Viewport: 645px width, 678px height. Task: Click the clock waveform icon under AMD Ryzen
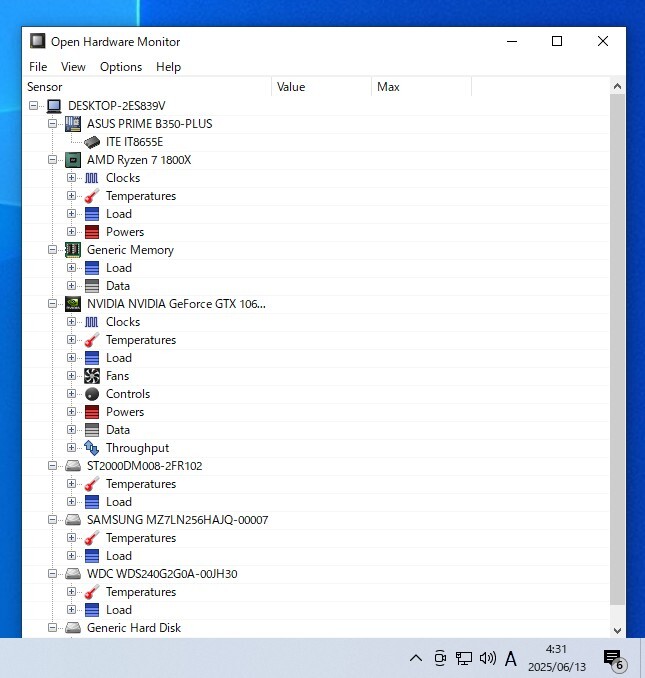click(91, 178)
